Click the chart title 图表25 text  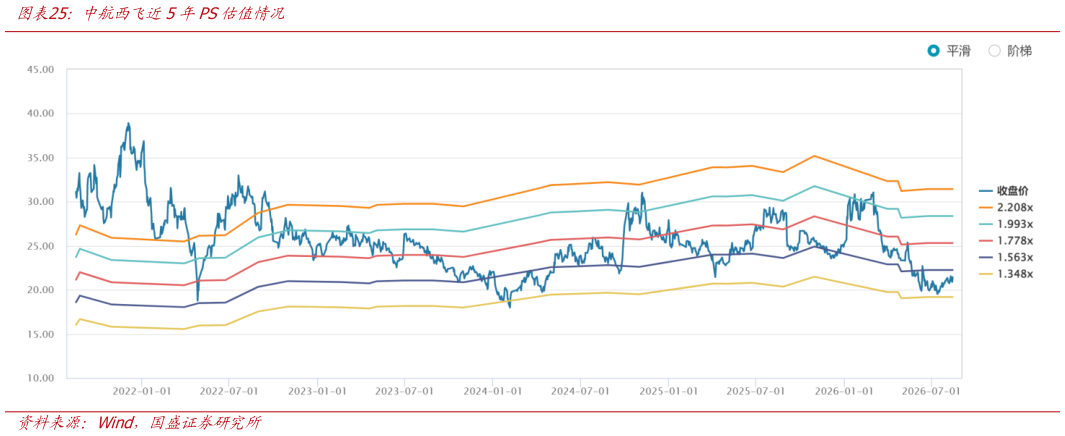(151, 14)
